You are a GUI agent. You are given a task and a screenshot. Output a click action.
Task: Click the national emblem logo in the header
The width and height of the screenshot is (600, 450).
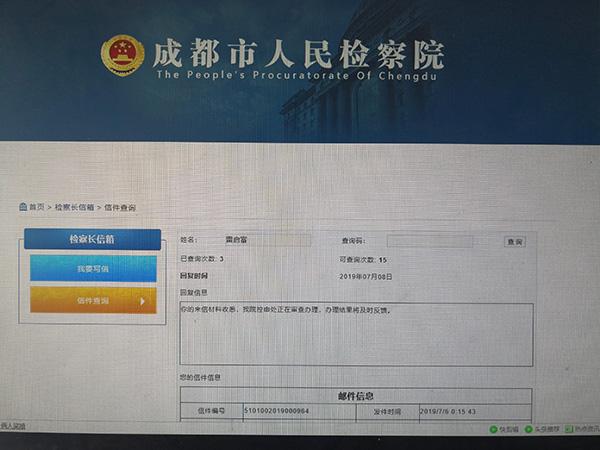tap(122, 55)
